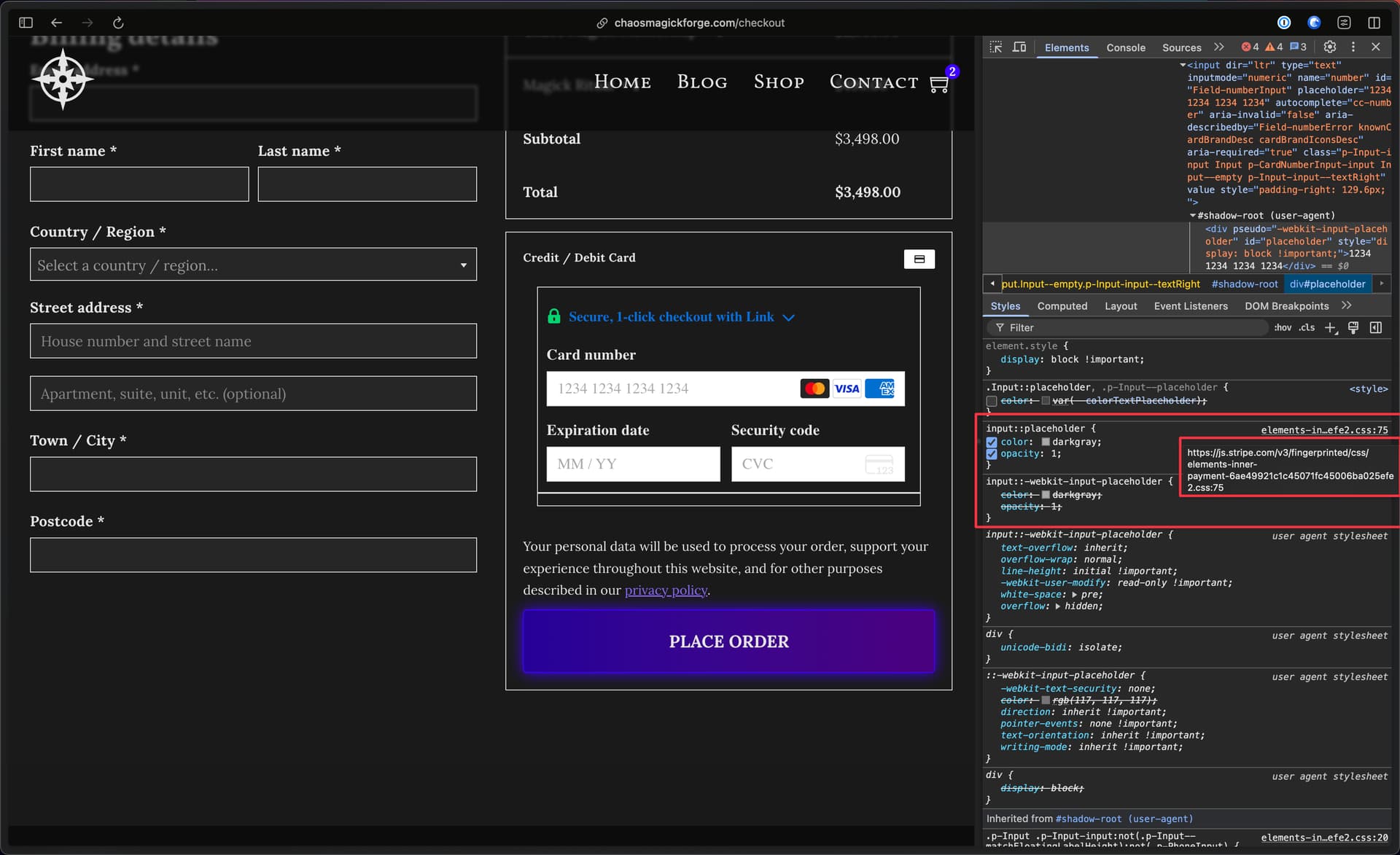Screen dimensions: 1400x855
Task: Add a new style rule with plus icon
Action: (1331, 328)
